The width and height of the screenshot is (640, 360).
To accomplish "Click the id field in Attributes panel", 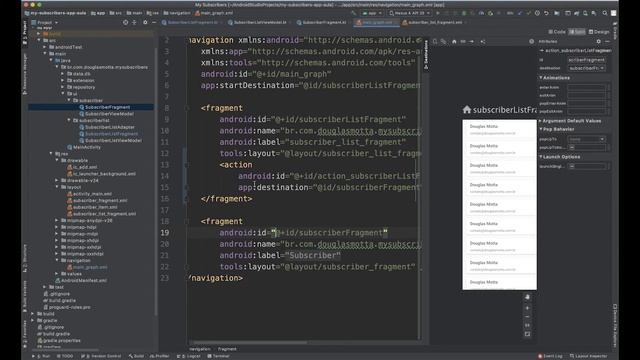I will (x=586, y=60).
